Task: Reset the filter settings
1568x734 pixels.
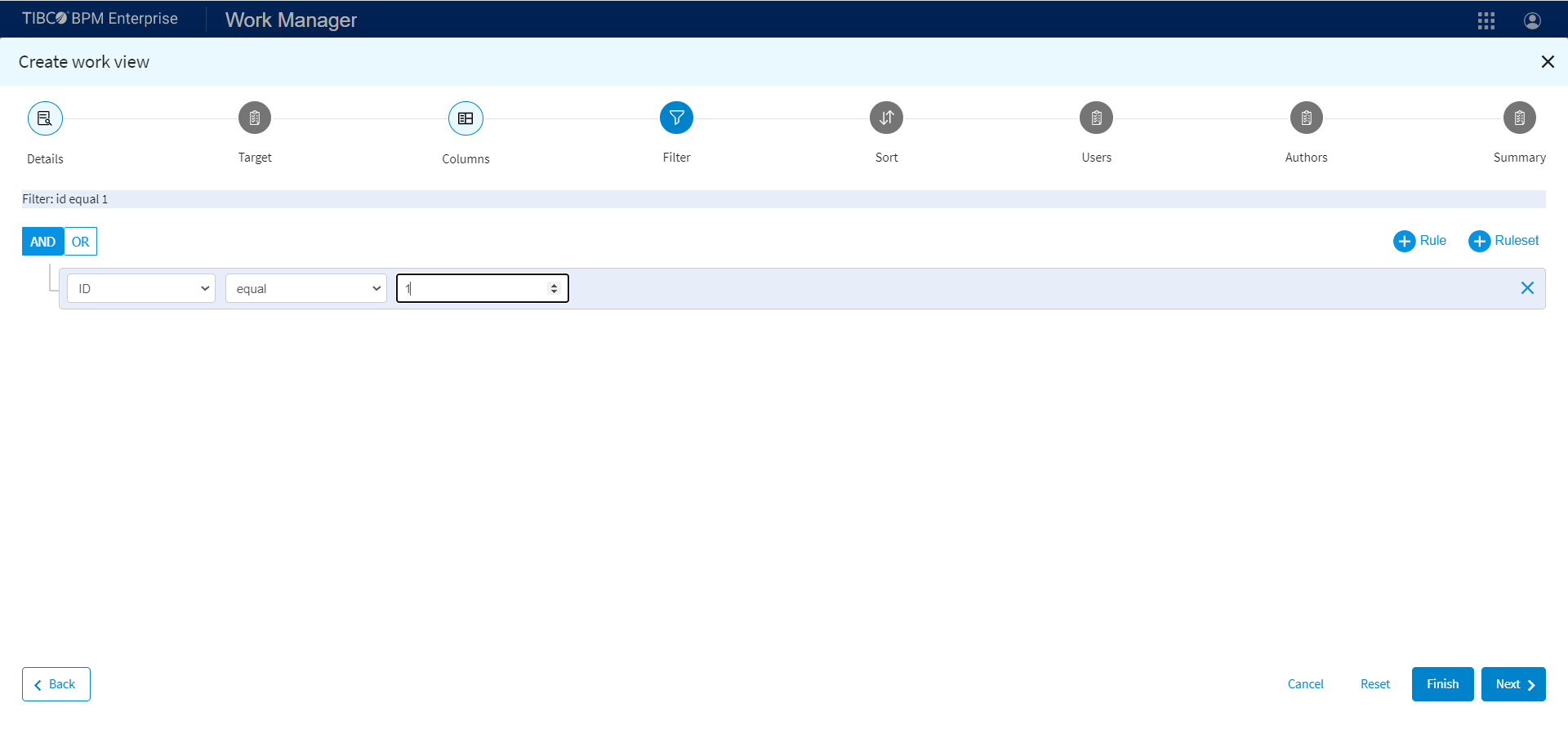Action: pyautogui.click(x=1375, y=684)
